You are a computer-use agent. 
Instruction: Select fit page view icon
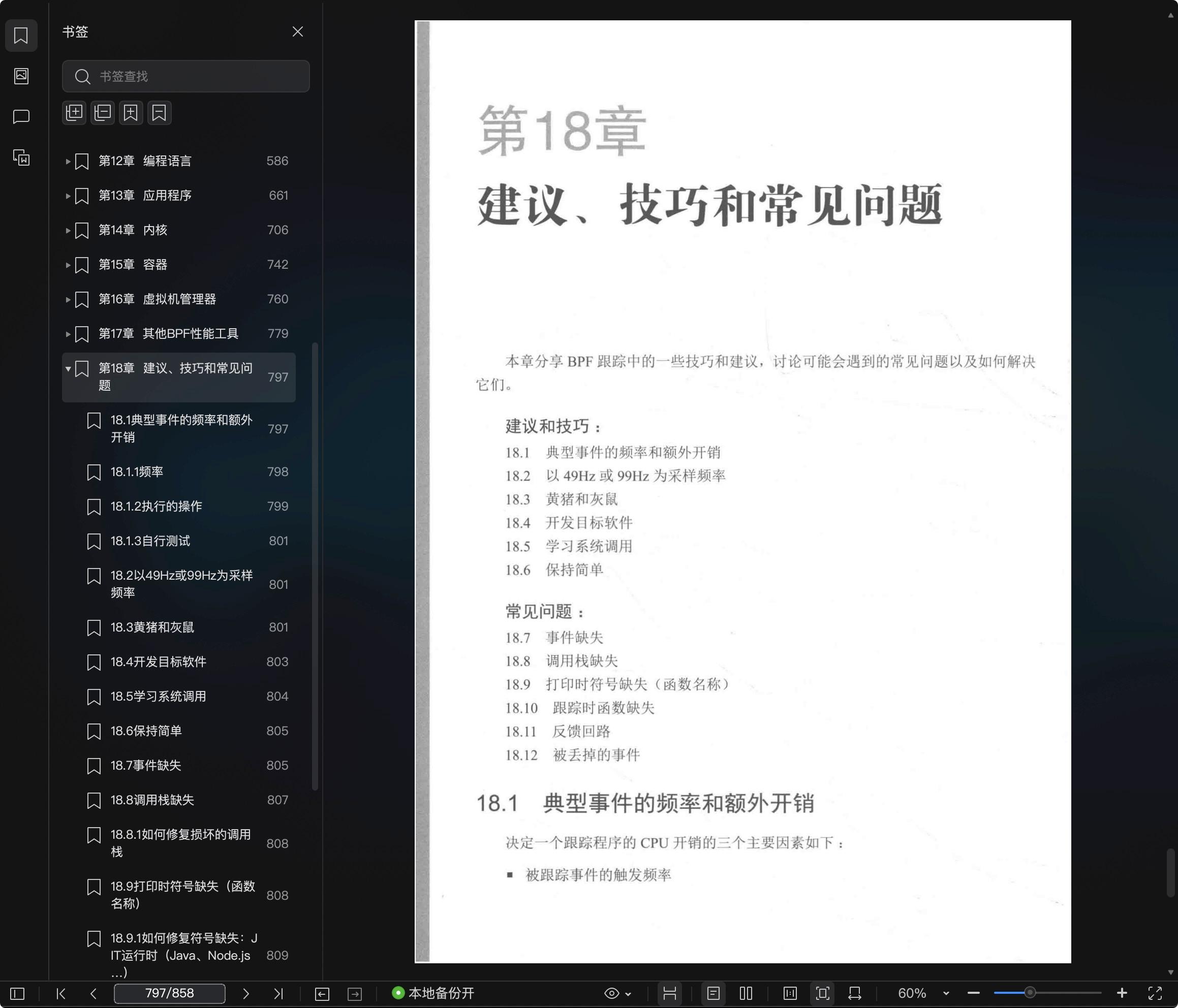point(823,993)
